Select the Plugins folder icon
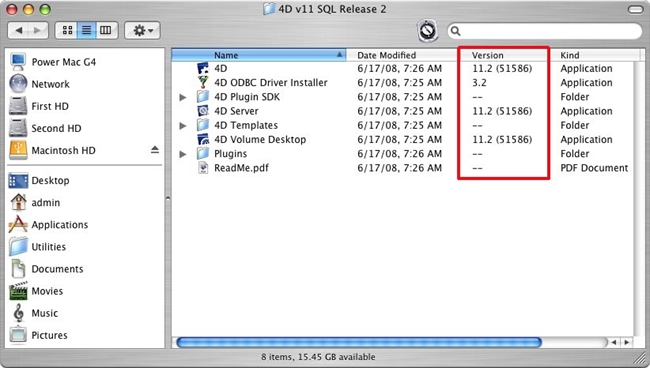650x368 pixels. [203, 153]
